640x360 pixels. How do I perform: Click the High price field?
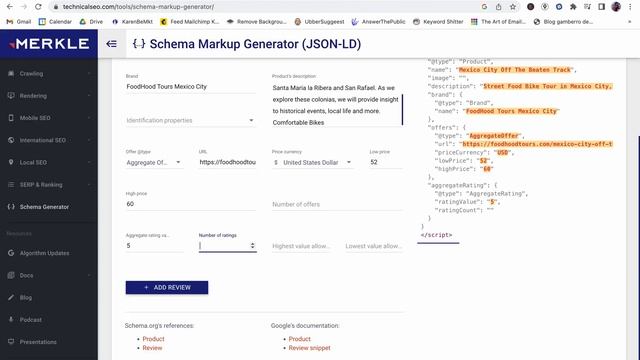(x=191, y=204)
